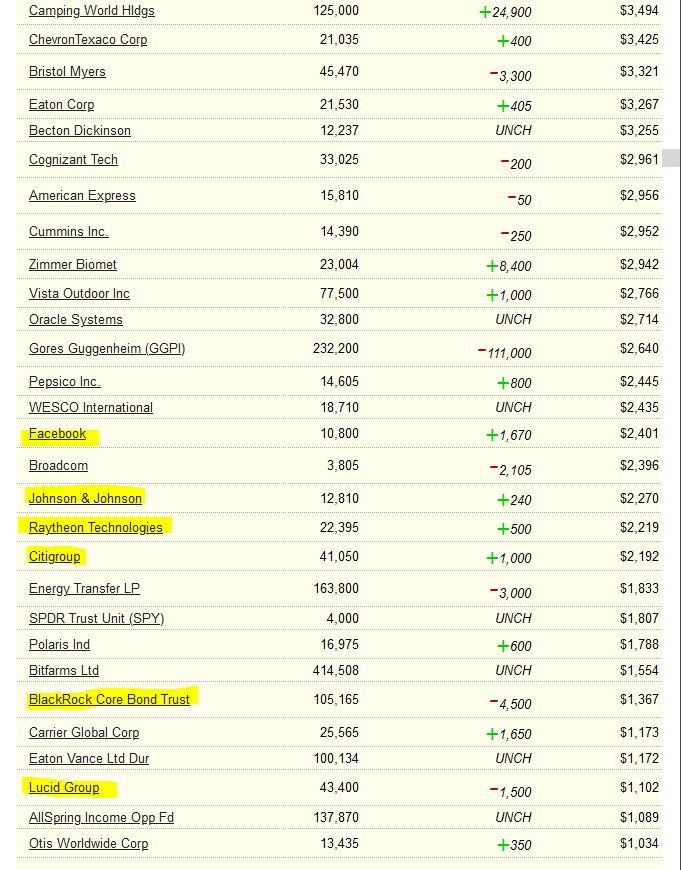Follow the highlighted Lucid Group link
This screenshot has height=870, width=681.
pyautogui.click(x=64, y=788)
